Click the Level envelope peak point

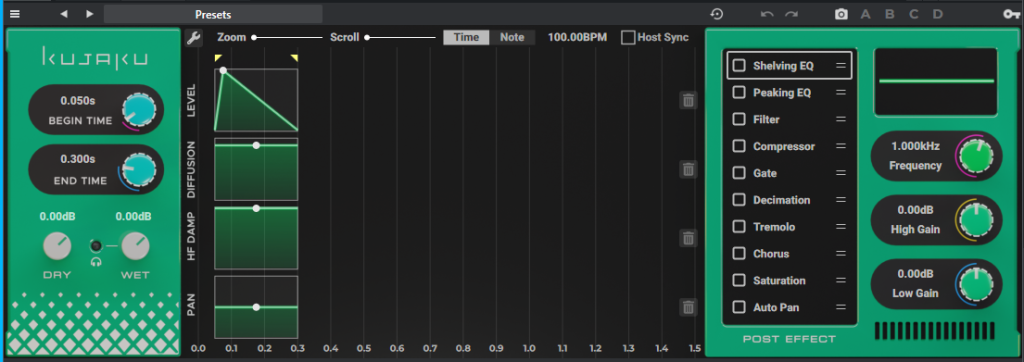tap(223, 70)
